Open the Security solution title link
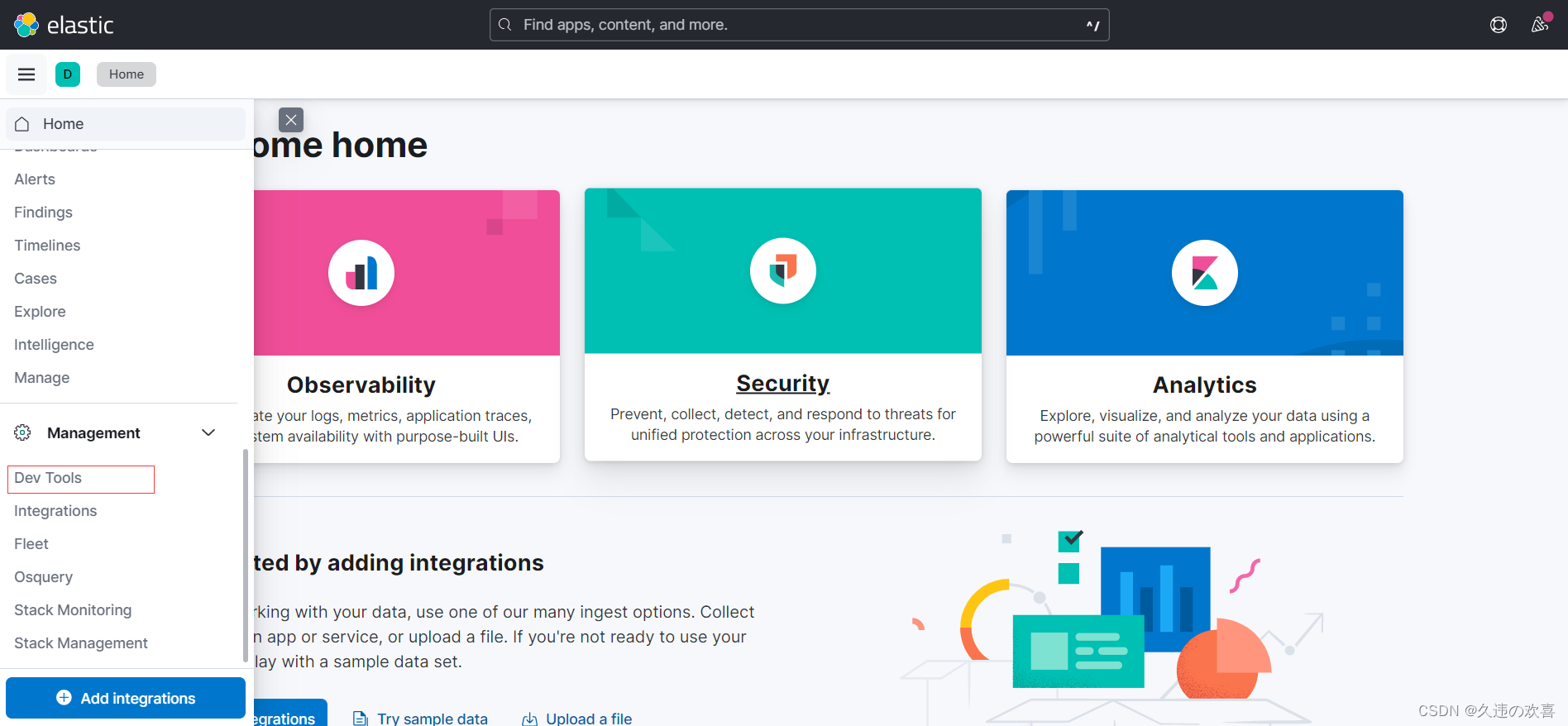This screenshot has width=1568, height=726. coord(783,384)
